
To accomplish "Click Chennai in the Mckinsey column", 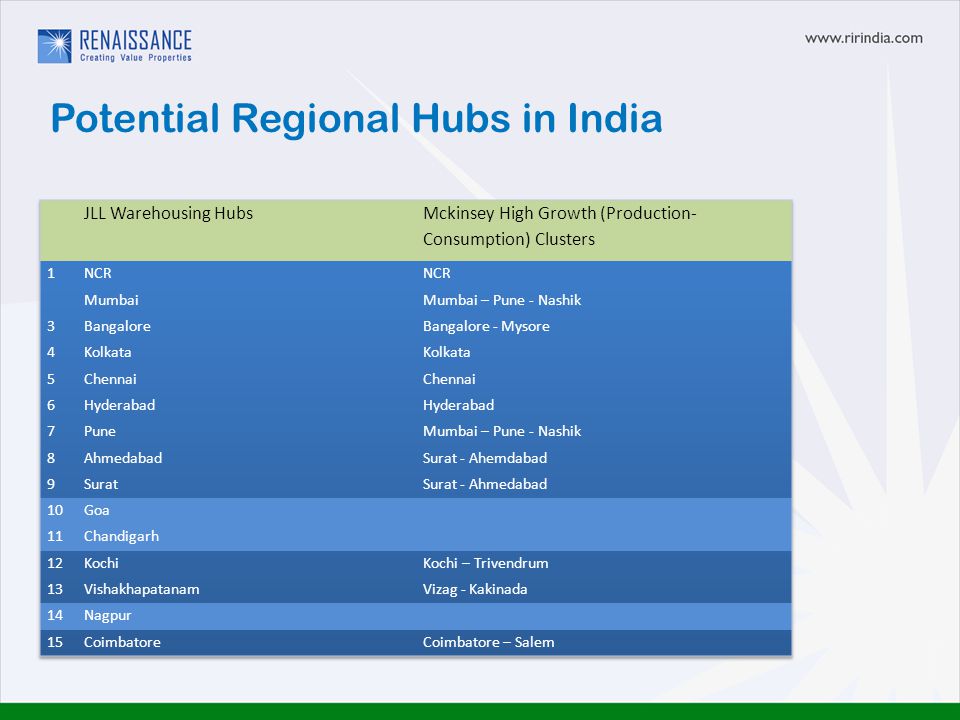I will (x=449, y=379).
